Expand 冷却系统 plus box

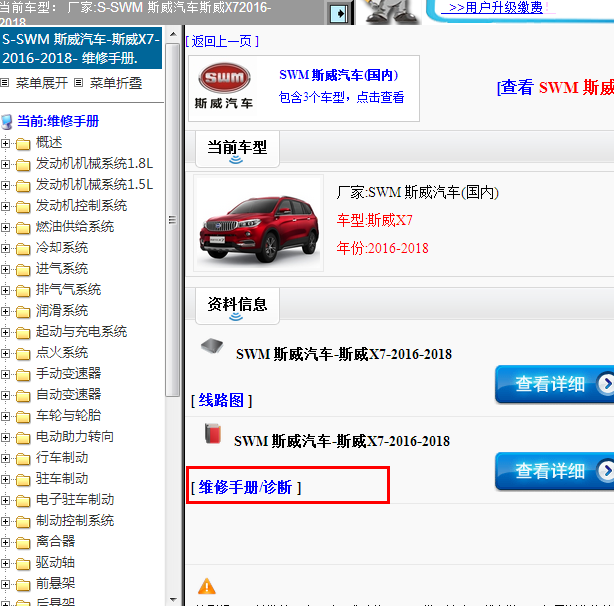click(x=5, y=248)
